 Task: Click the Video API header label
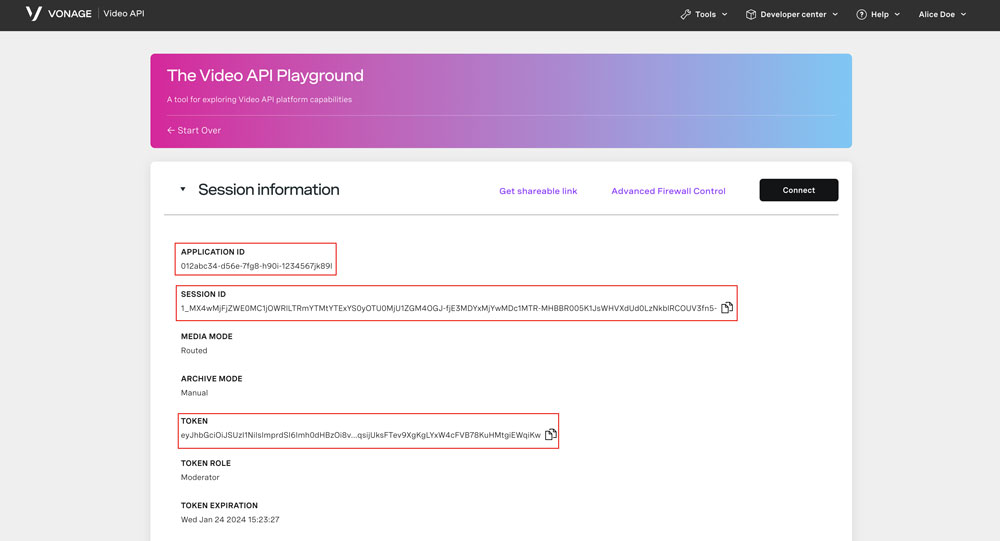click(x=124, y=13)
